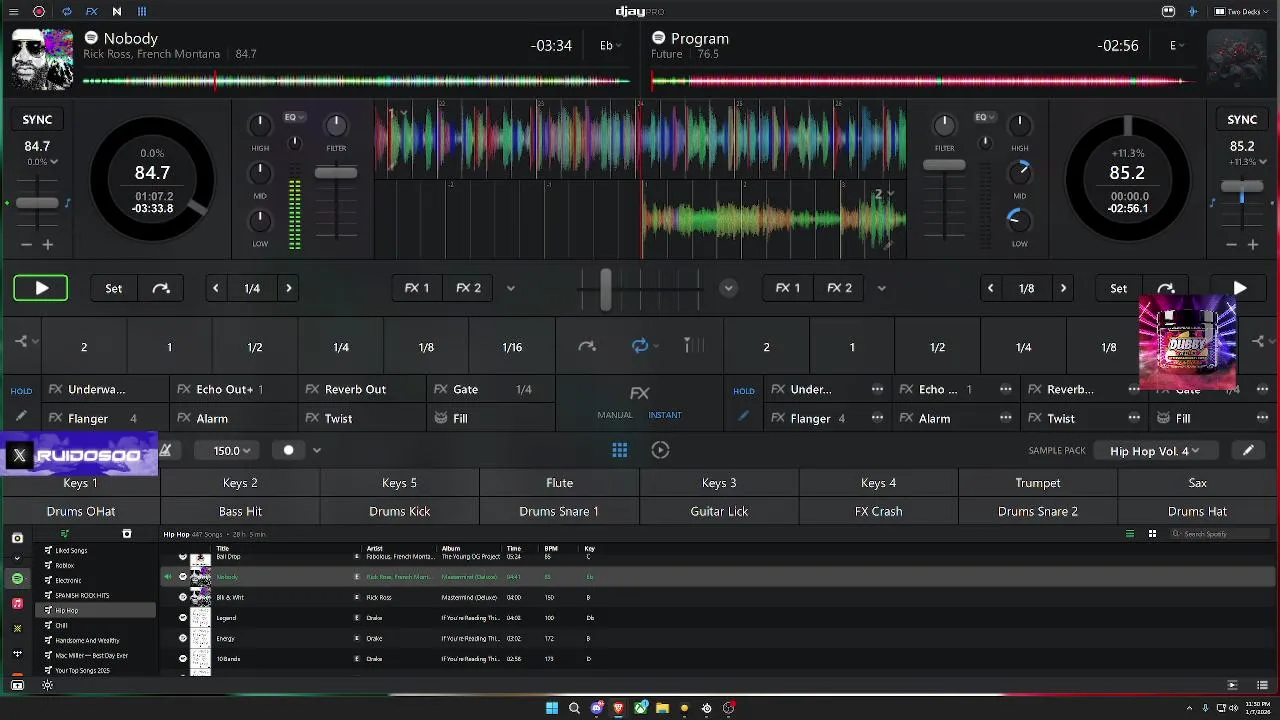Open the left deck EQ mode dropdown
1280x720 pixels.
click(294, 117)
